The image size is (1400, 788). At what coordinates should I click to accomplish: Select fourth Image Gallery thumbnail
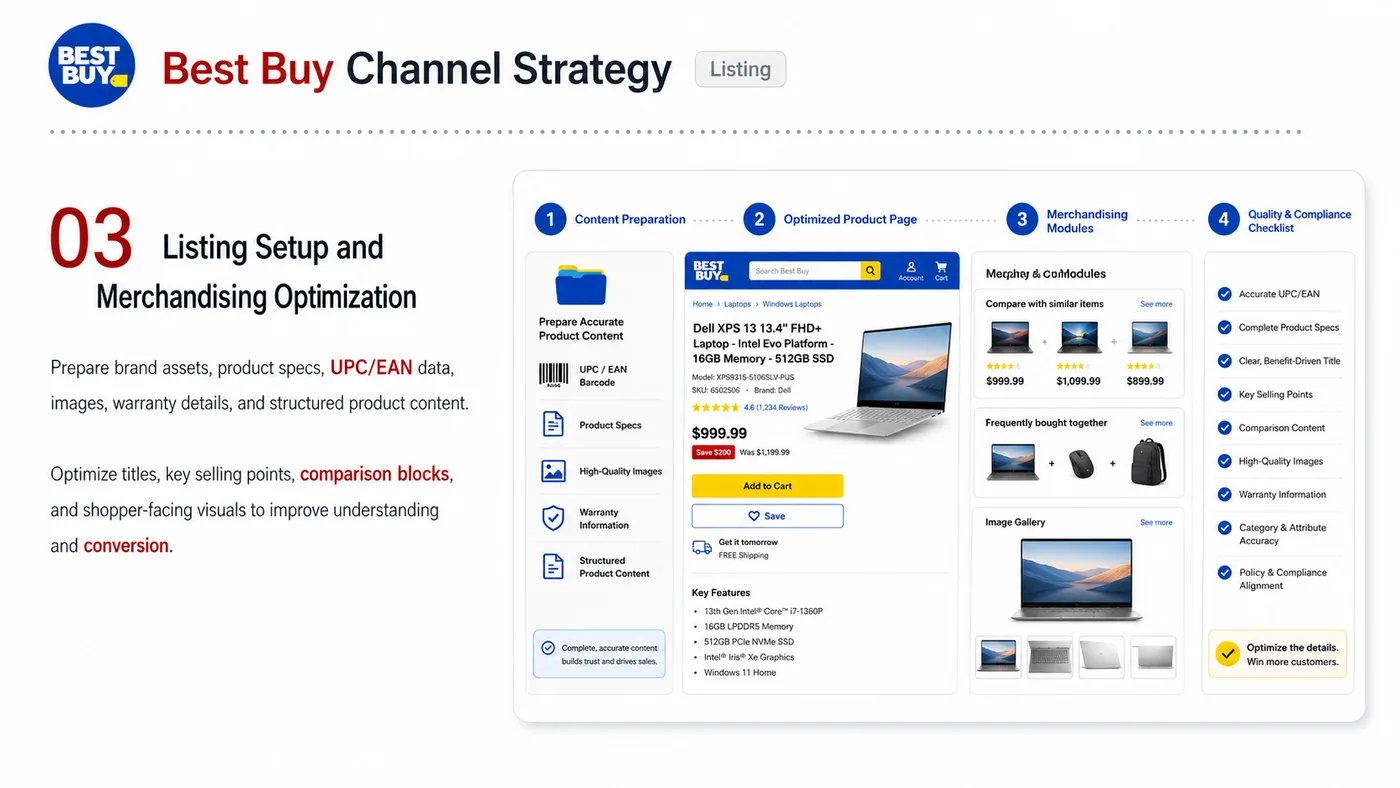tap(1154, 657)
